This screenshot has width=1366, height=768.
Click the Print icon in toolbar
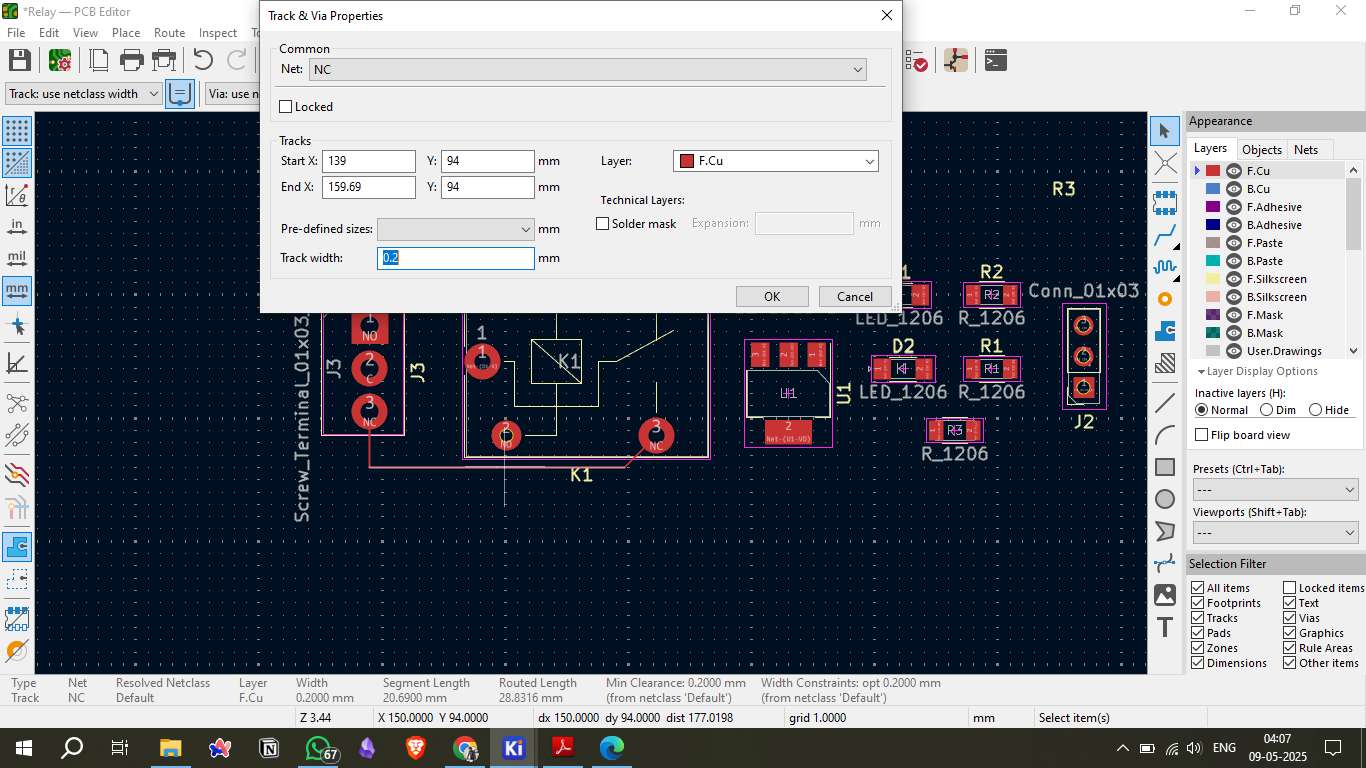(132, 60)
